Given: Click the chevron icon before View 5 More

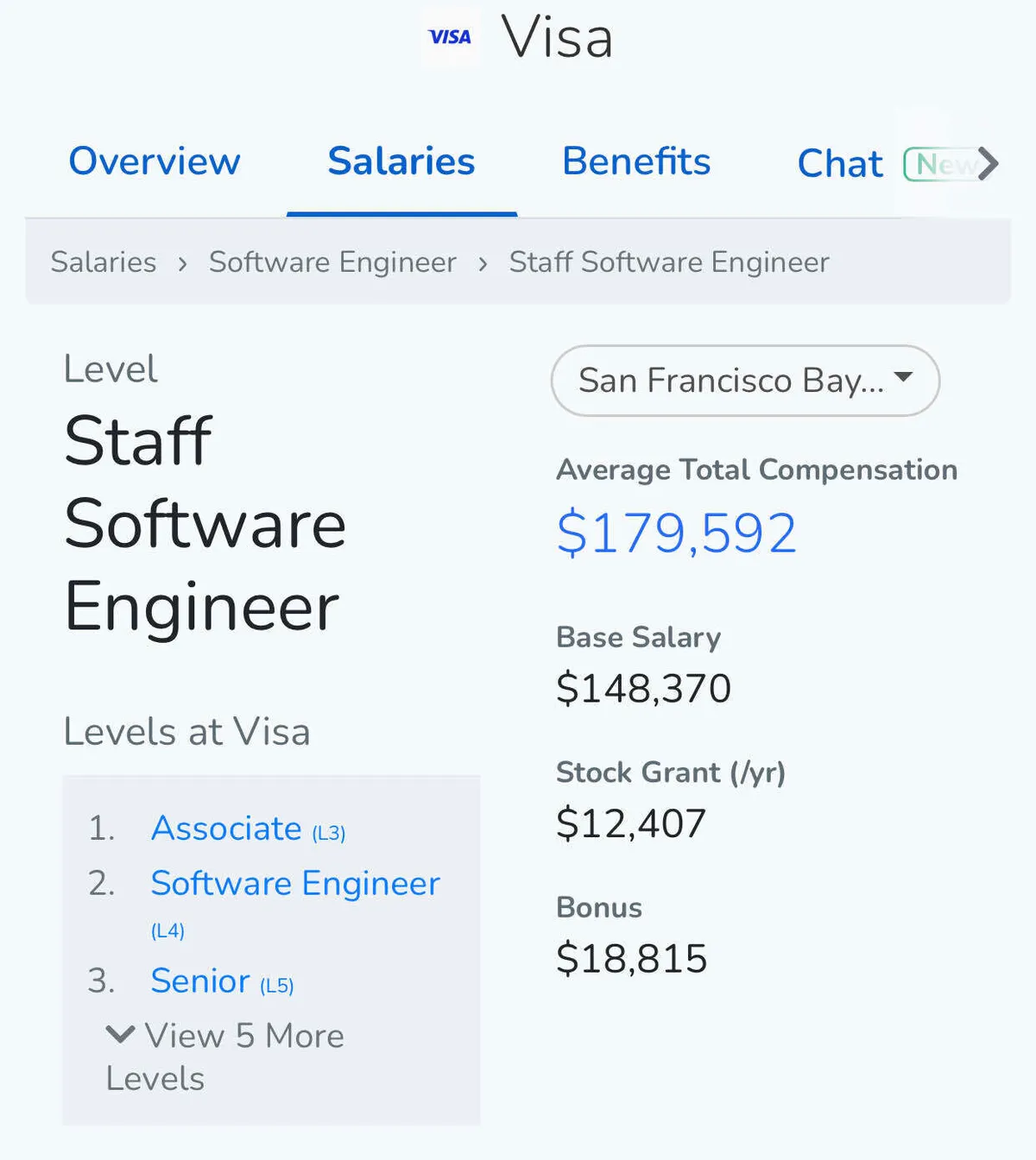Looking at the screenshot, I should point(120,1034).
